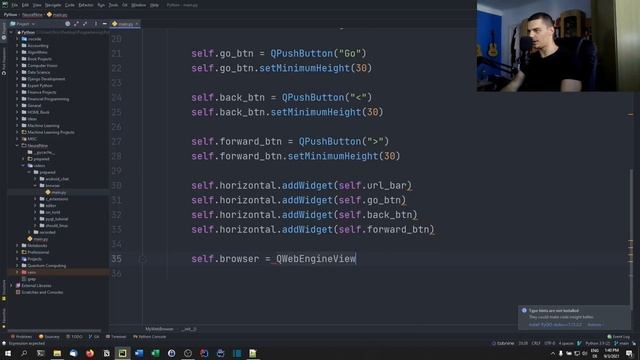
Task: Click the Windows taskbar search icon
Action: (x=24, y=353)
